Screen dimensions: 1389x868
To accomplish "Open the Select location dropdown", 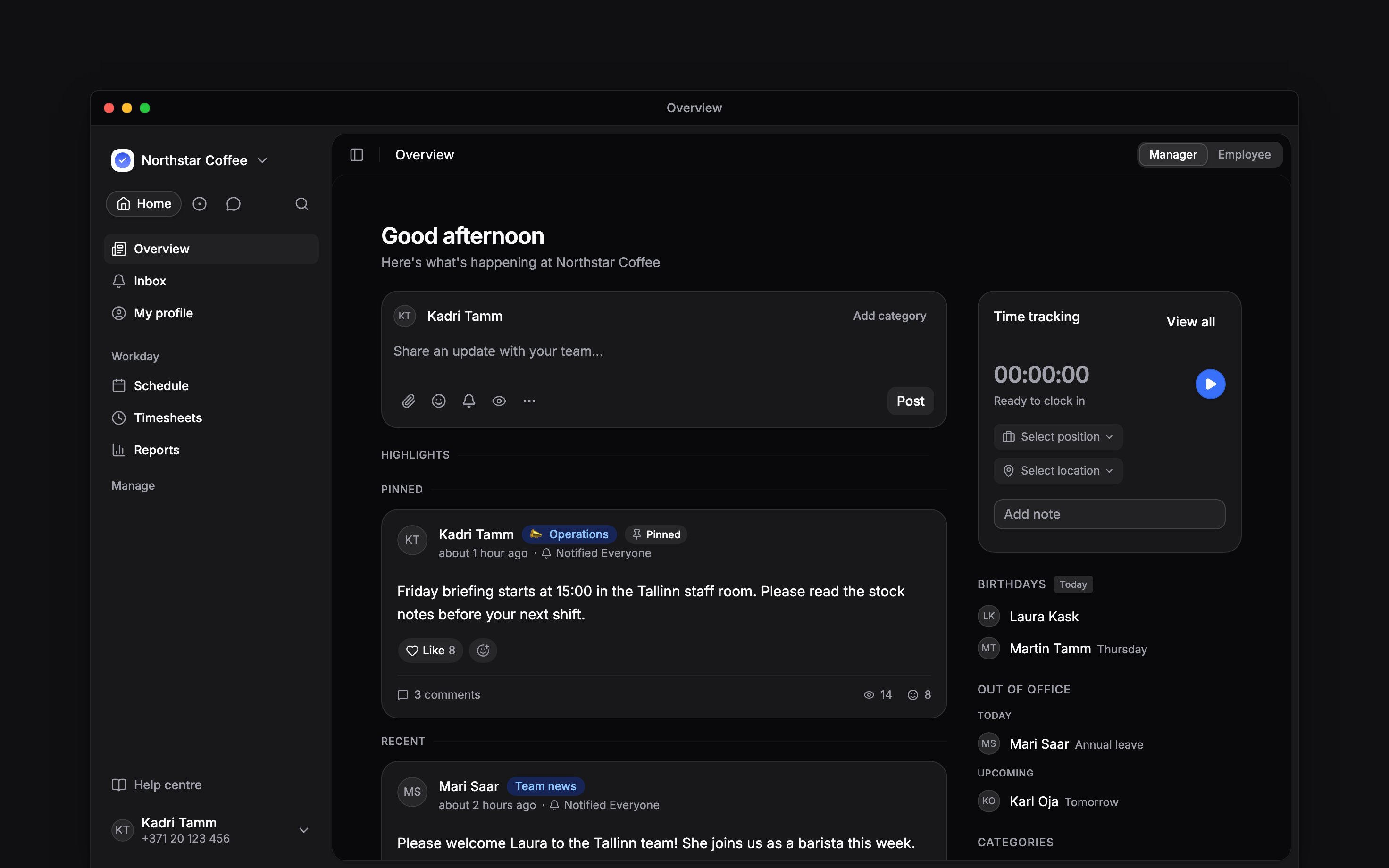I will 1058,471.
